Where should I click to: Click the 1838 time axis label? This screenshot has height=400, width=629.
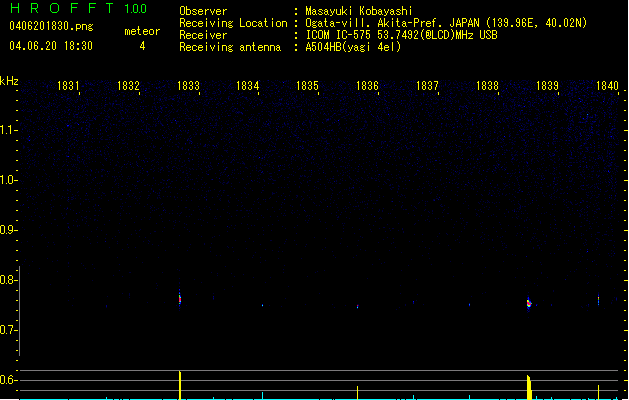(487, 86)
